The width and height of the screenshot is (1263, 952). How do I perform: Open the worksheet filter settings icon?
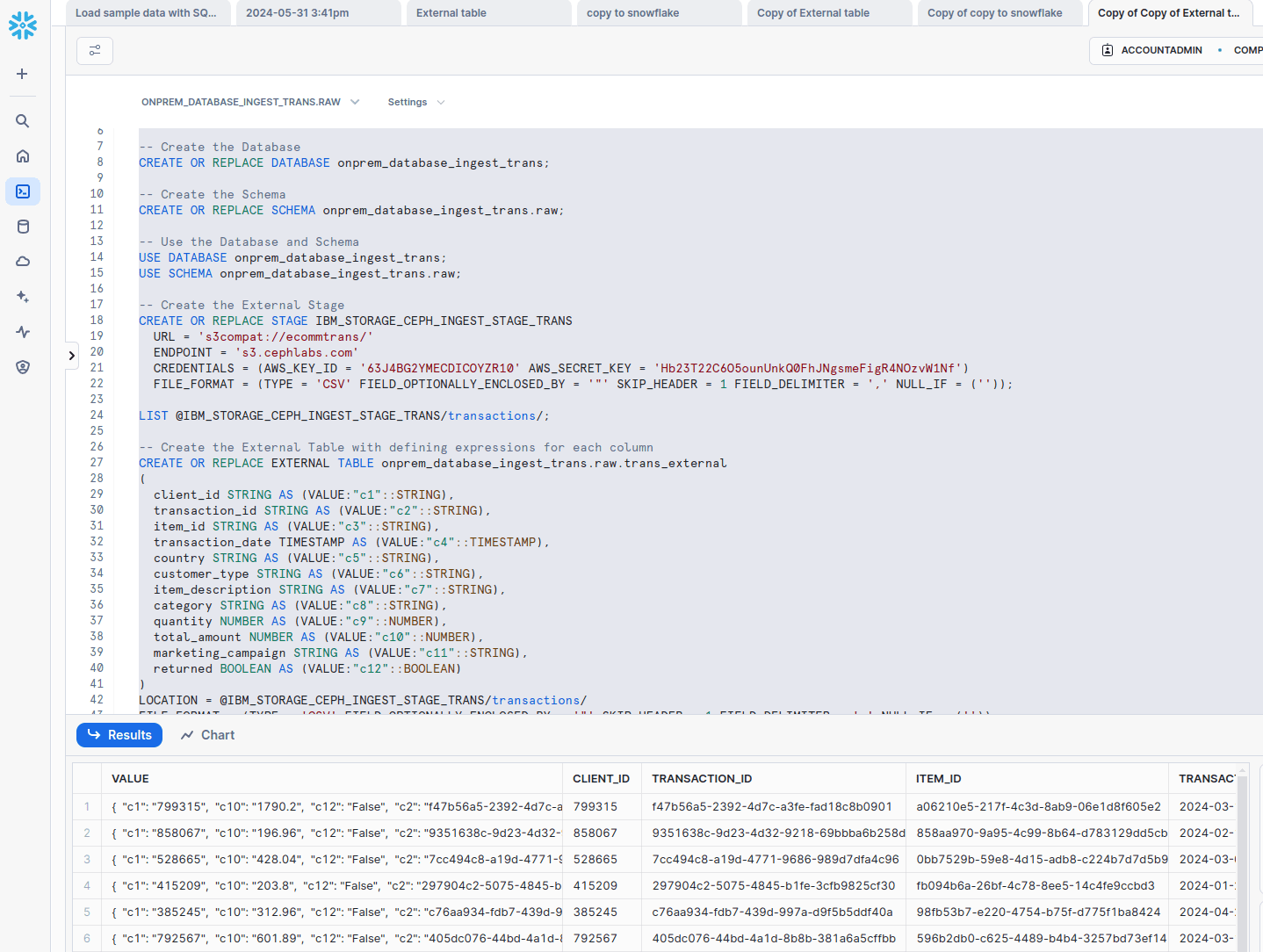coord(95,50)
